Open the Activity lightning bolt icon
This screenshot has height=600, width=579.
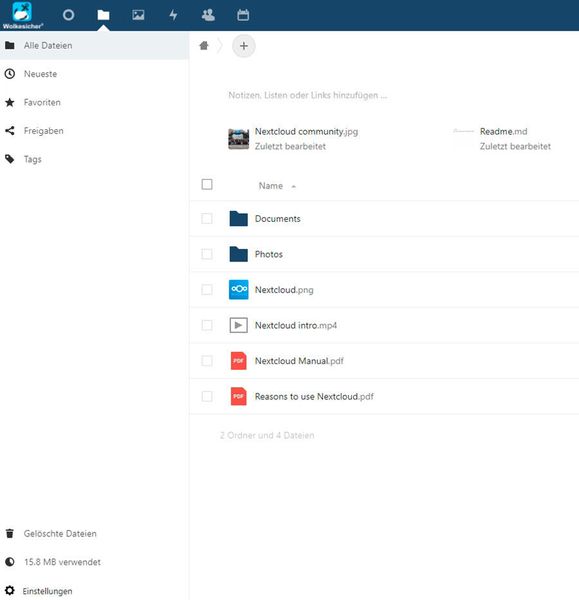click(x=173, y=15)
